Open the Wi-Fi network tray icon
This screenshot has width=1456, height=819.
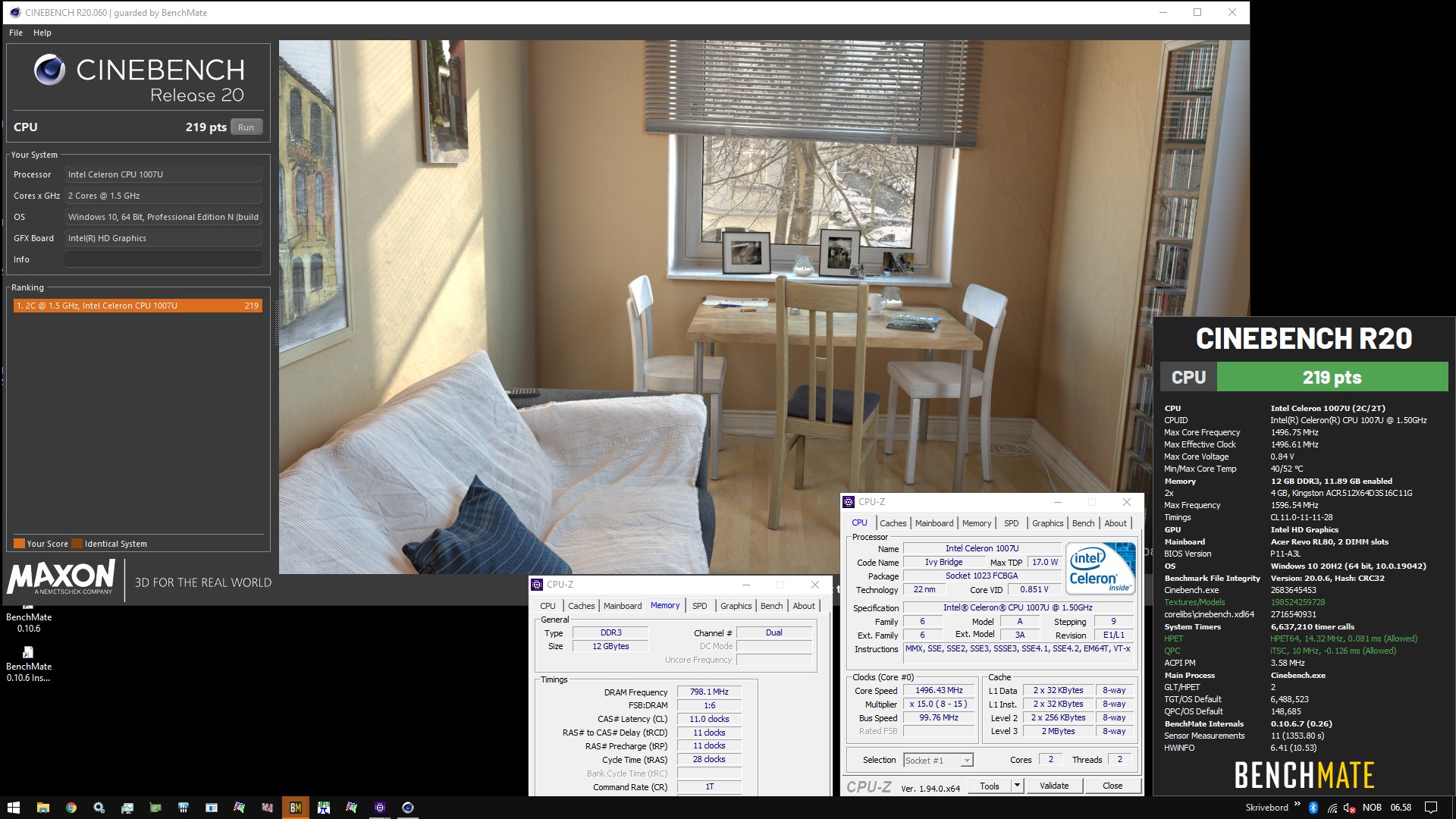pyautogui.click(x=1332, y=808)
